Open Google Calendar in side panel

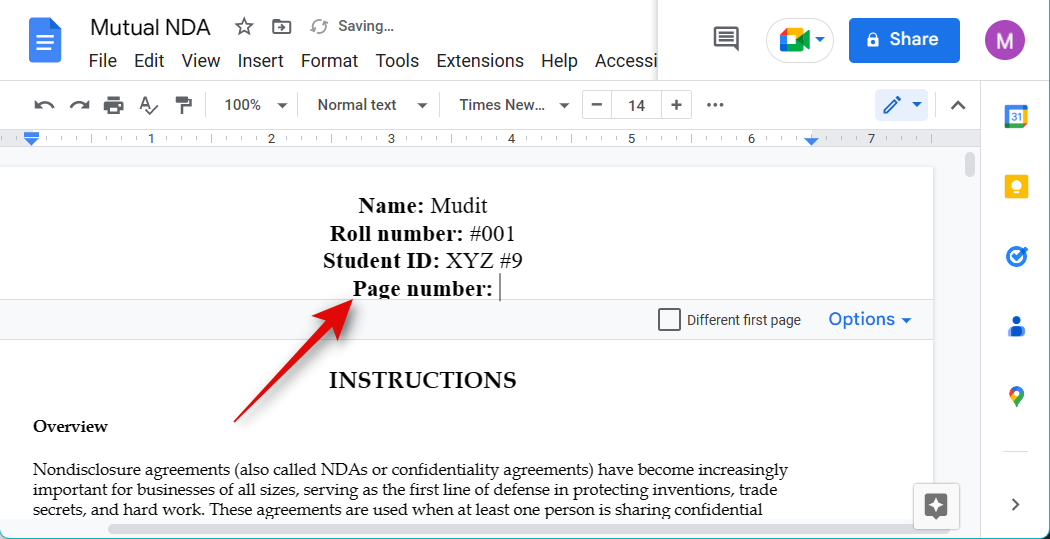coord(1016,117)
